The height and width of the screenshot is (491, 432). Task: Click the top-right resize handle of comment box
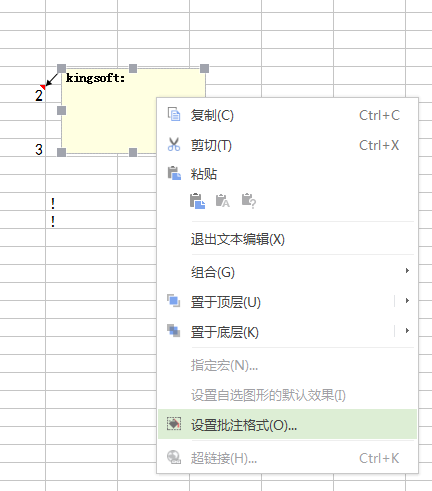click(204, 68)
